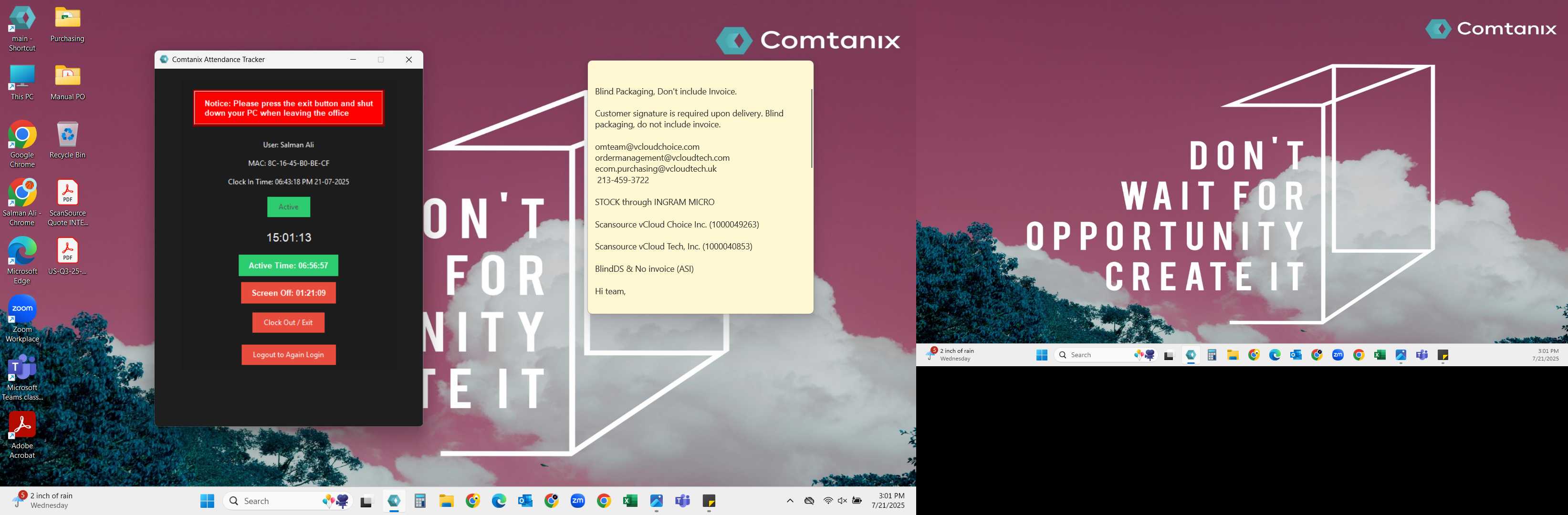This screenshot has width=1568, height=515.
Task: Select the MAC address text line
Action: tap(289, 164)
